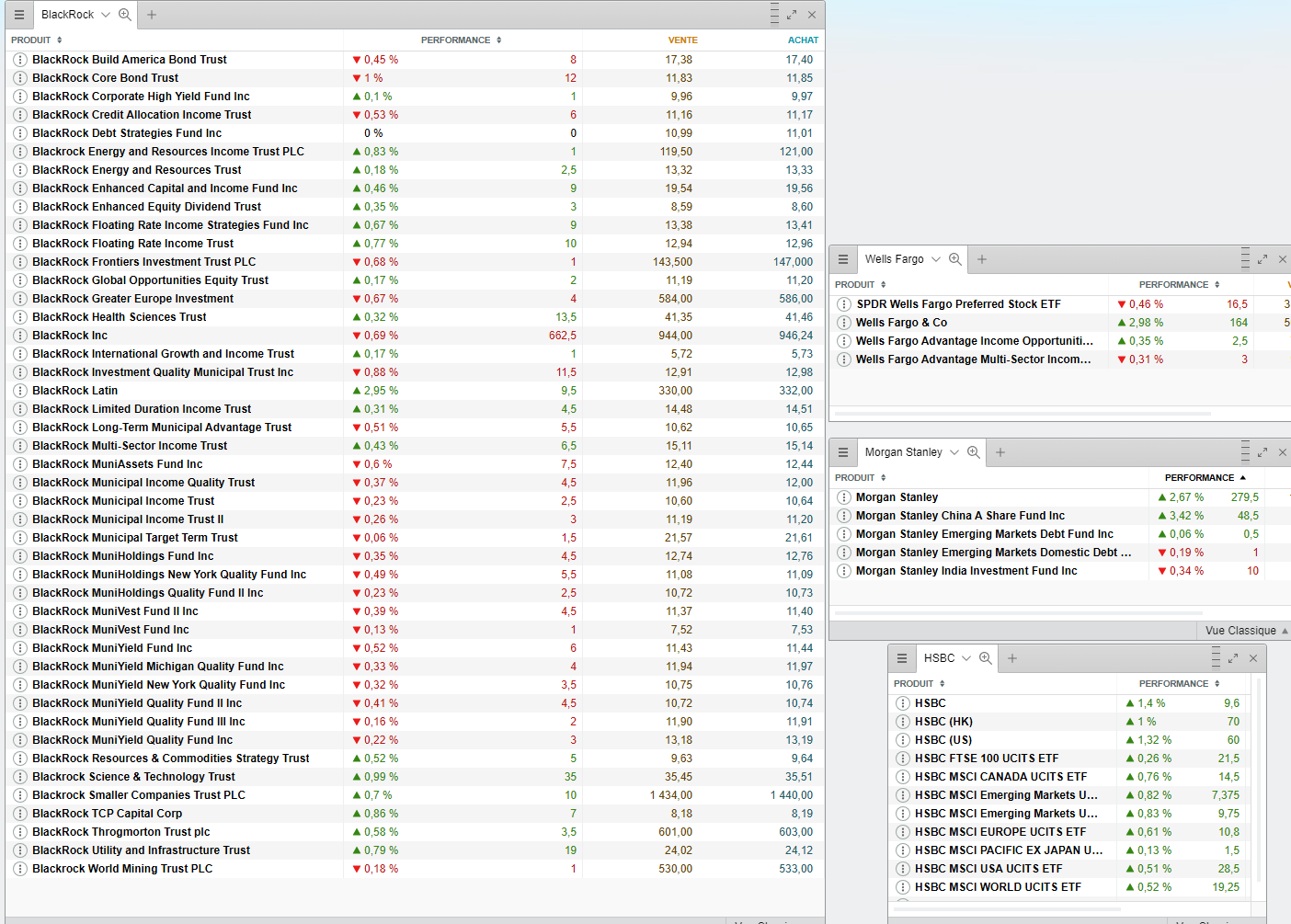Open the options icon beside Blackrock World Mining Trust PLC
Image resolution: width=1291 pixels, height=924 pixels.
point(20,869)
